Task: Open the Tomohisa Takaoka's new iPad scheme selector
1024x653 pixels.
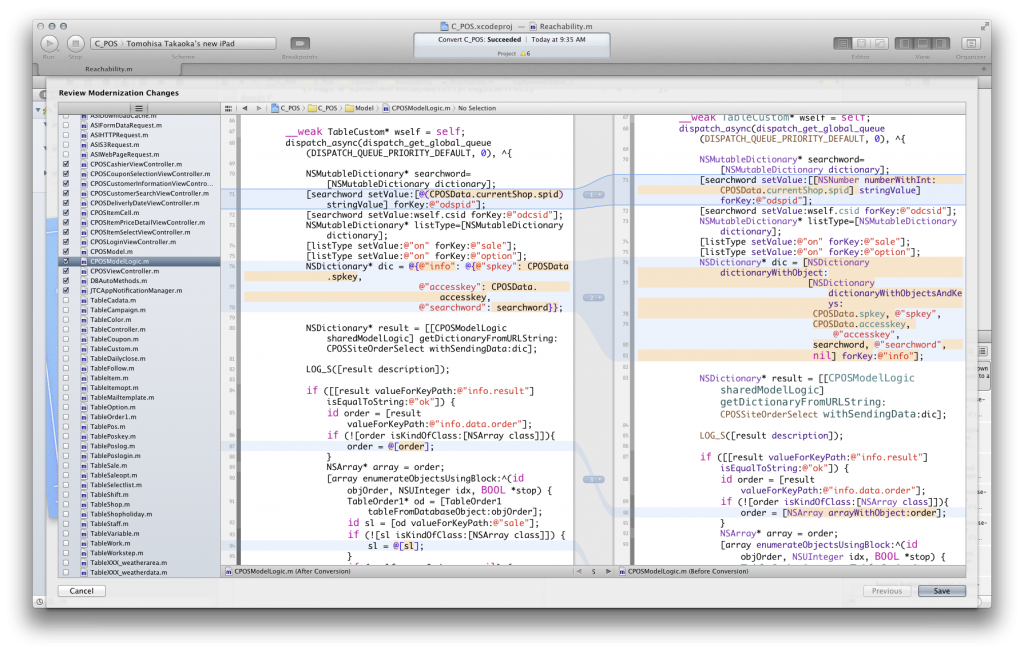Action: click(x=180, y=43)
